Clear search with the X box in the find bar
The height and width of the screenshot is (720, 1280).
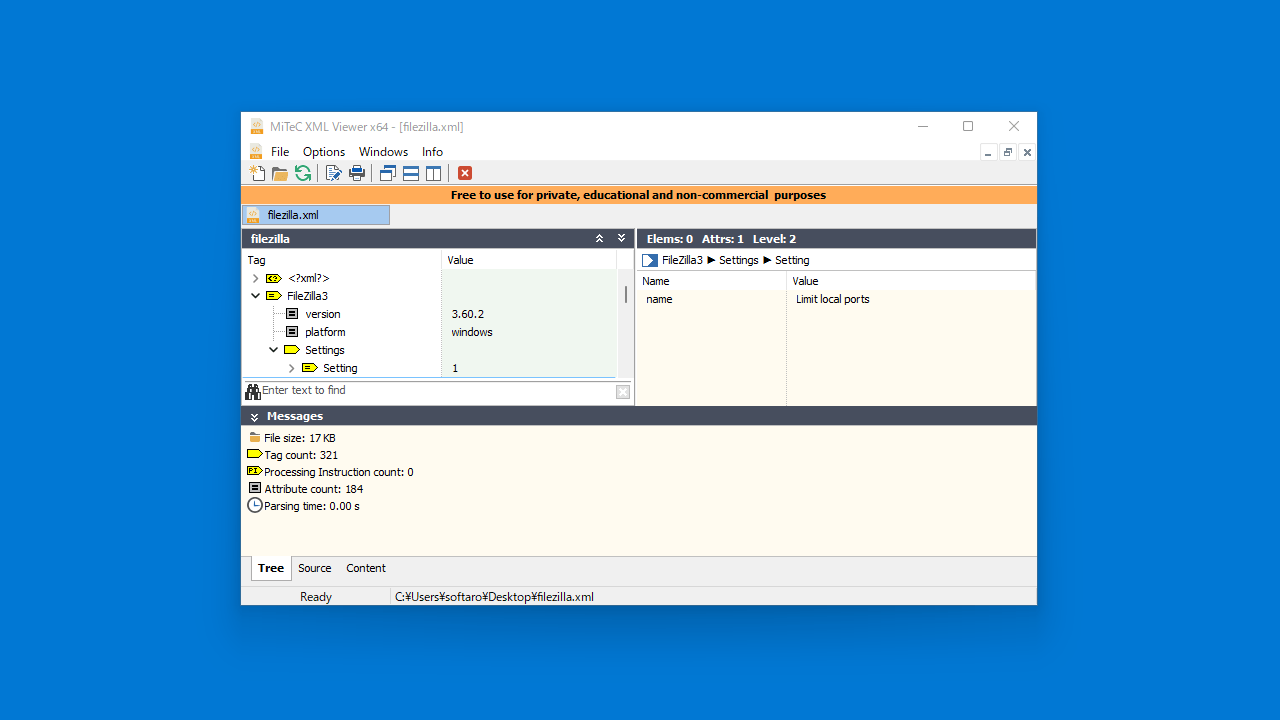click(623, 392)
